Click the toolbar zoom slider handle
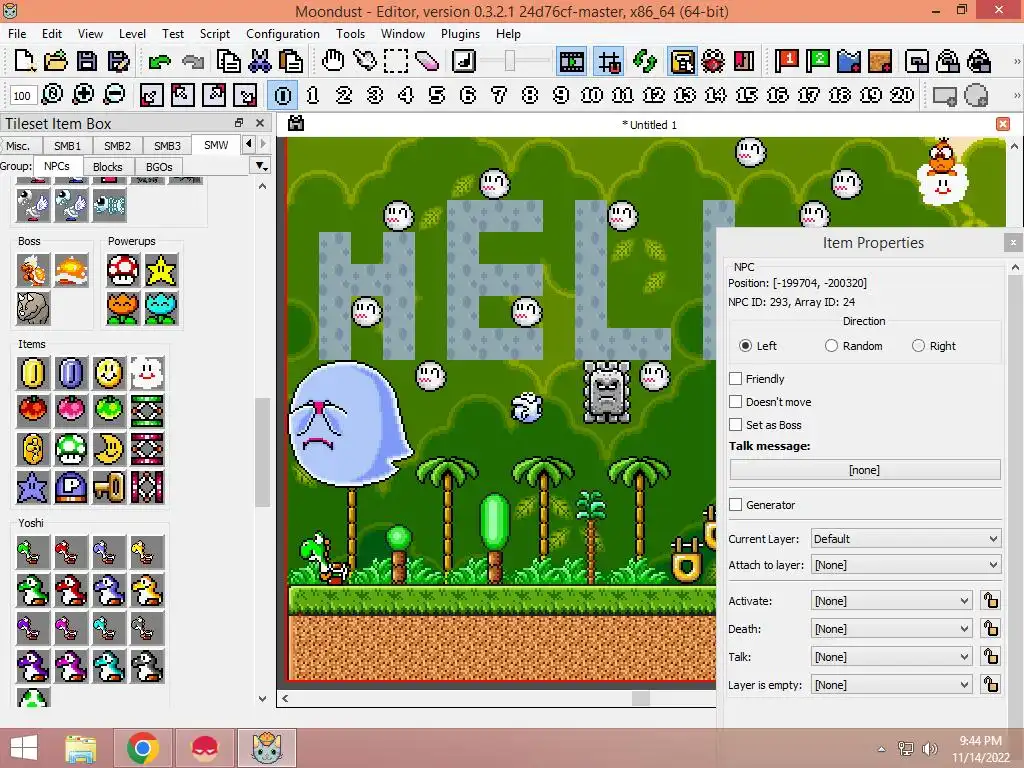The width and height of the screenshot is (1024, 768). pyautogui.click(x=509, y=61)
